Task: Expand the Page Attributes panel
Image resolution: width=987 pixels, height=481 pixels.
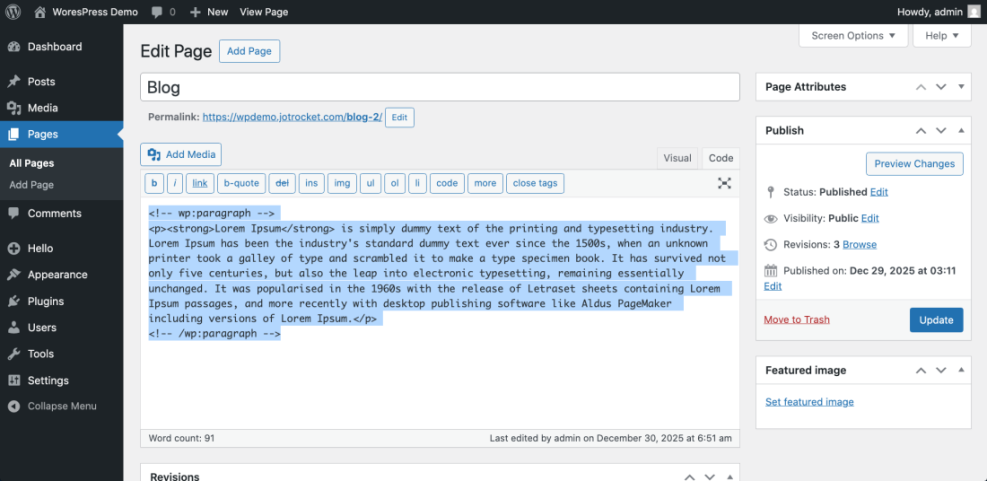Action: coord(961,87)
